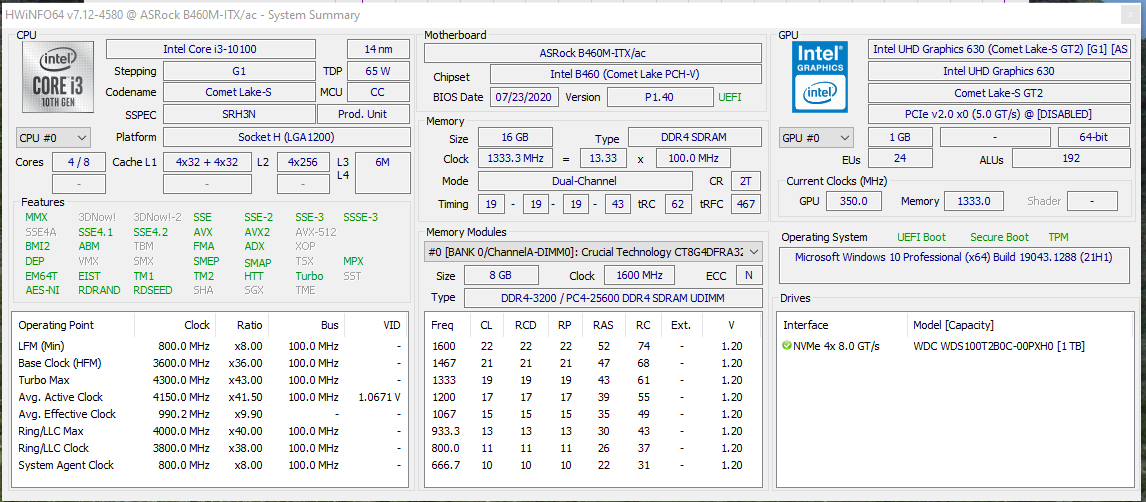The height and width of the screenshot is (502, 1146).
Task: Click the SSPEC SRH3N value
Action: tap(239, 114)
